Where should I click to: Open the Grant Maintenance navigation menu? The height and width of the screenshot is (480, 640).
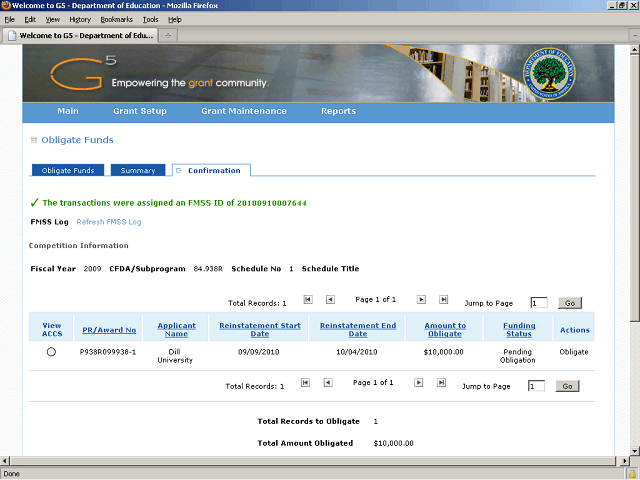(244, 111)
